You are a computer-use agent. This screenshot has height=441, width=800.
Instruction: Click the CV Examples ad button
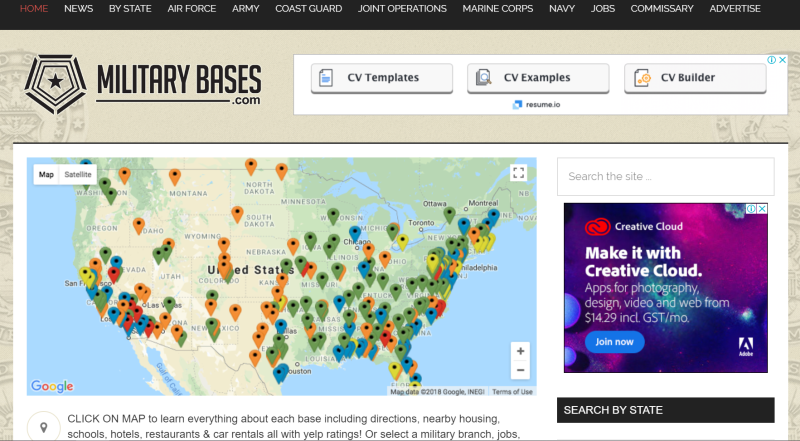click(538, 78)
